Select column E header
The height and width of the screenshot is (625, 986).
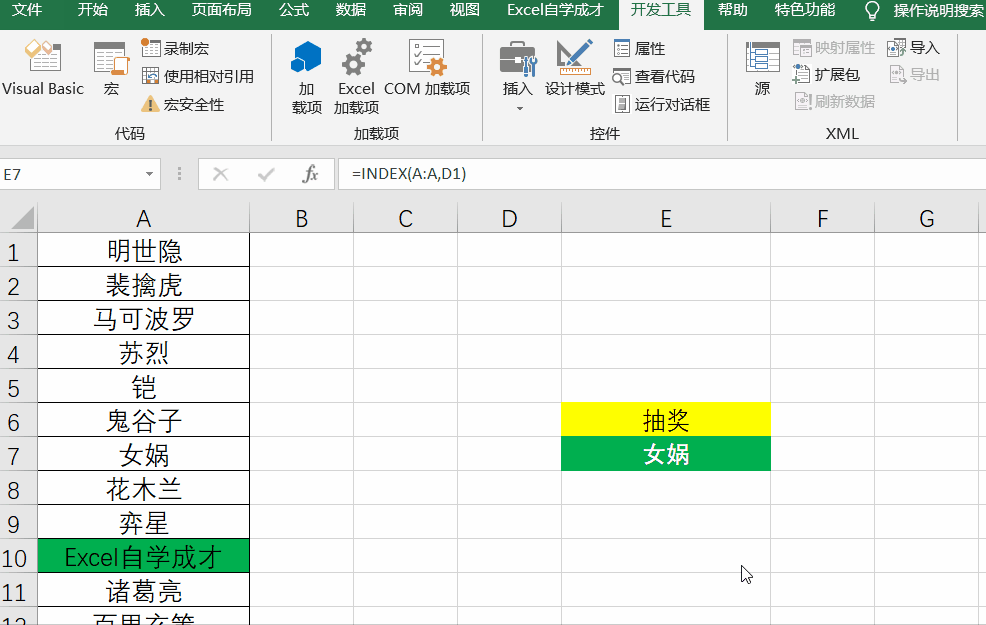pos(666,218)
